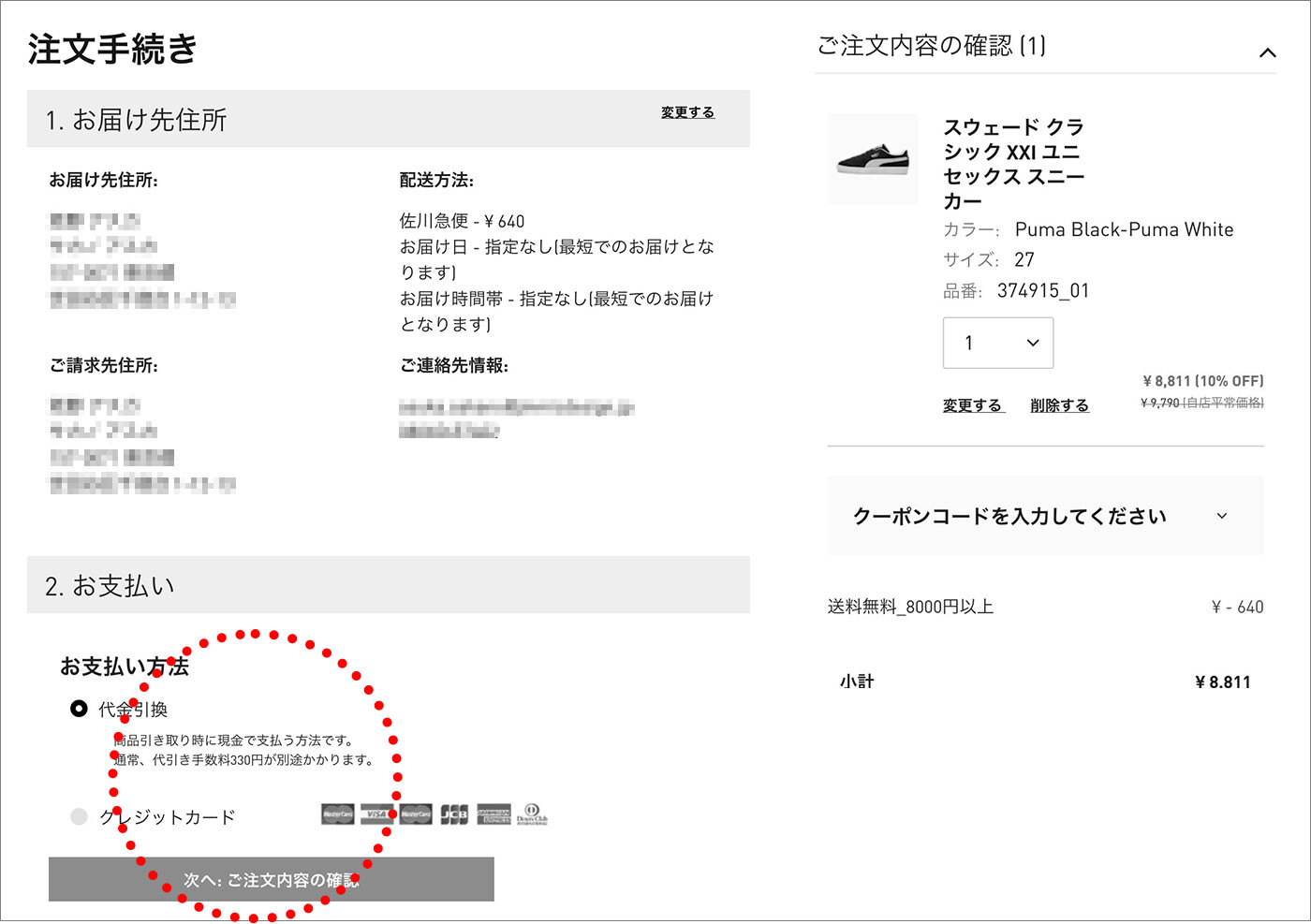Click the 佐川急便 - ¥ 640 shipping text
The image size is (1311, 924).
(462, 221)
